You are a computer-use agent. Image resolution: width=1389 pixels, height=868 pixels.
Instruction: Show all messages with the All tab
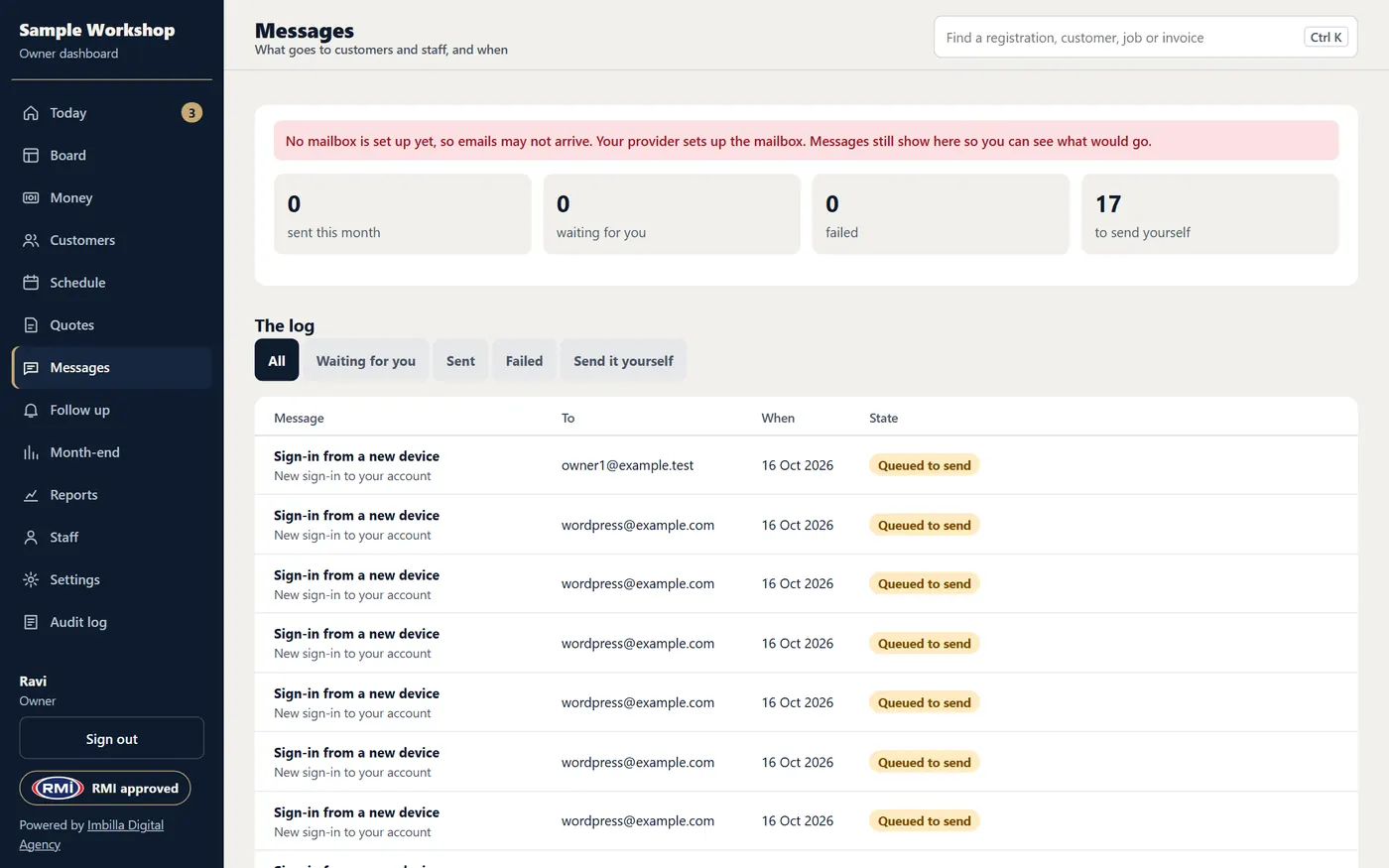[277, 361]
